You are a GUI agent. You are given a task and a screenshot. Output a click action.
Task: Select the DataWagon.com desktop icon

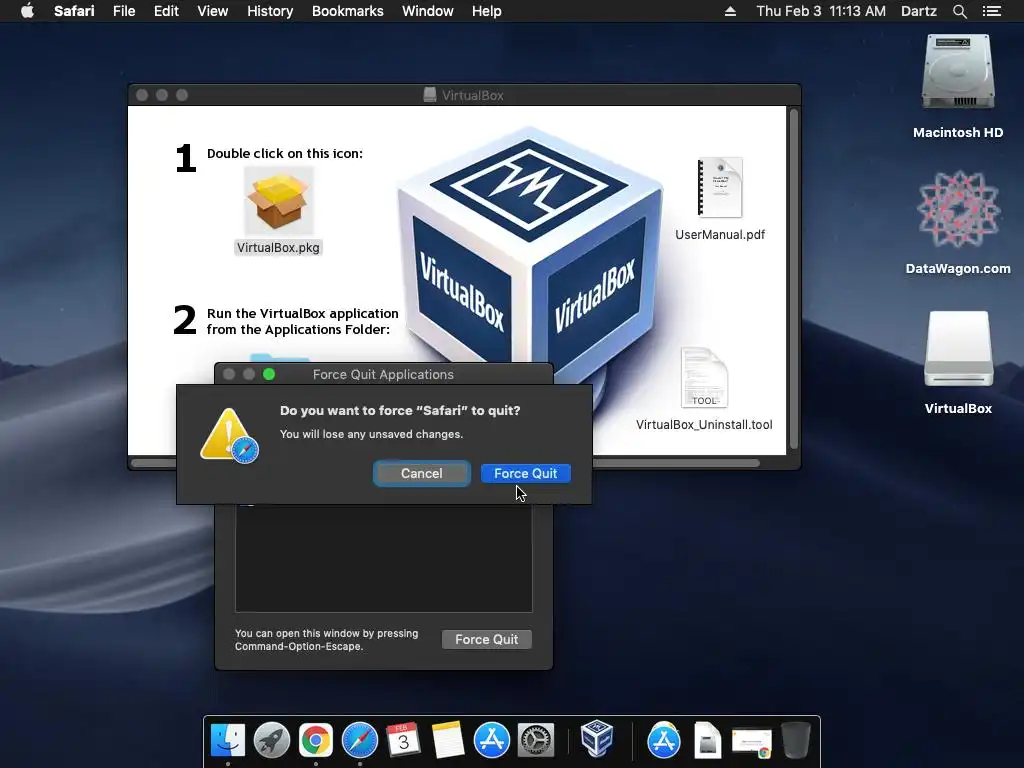[958, 209]
